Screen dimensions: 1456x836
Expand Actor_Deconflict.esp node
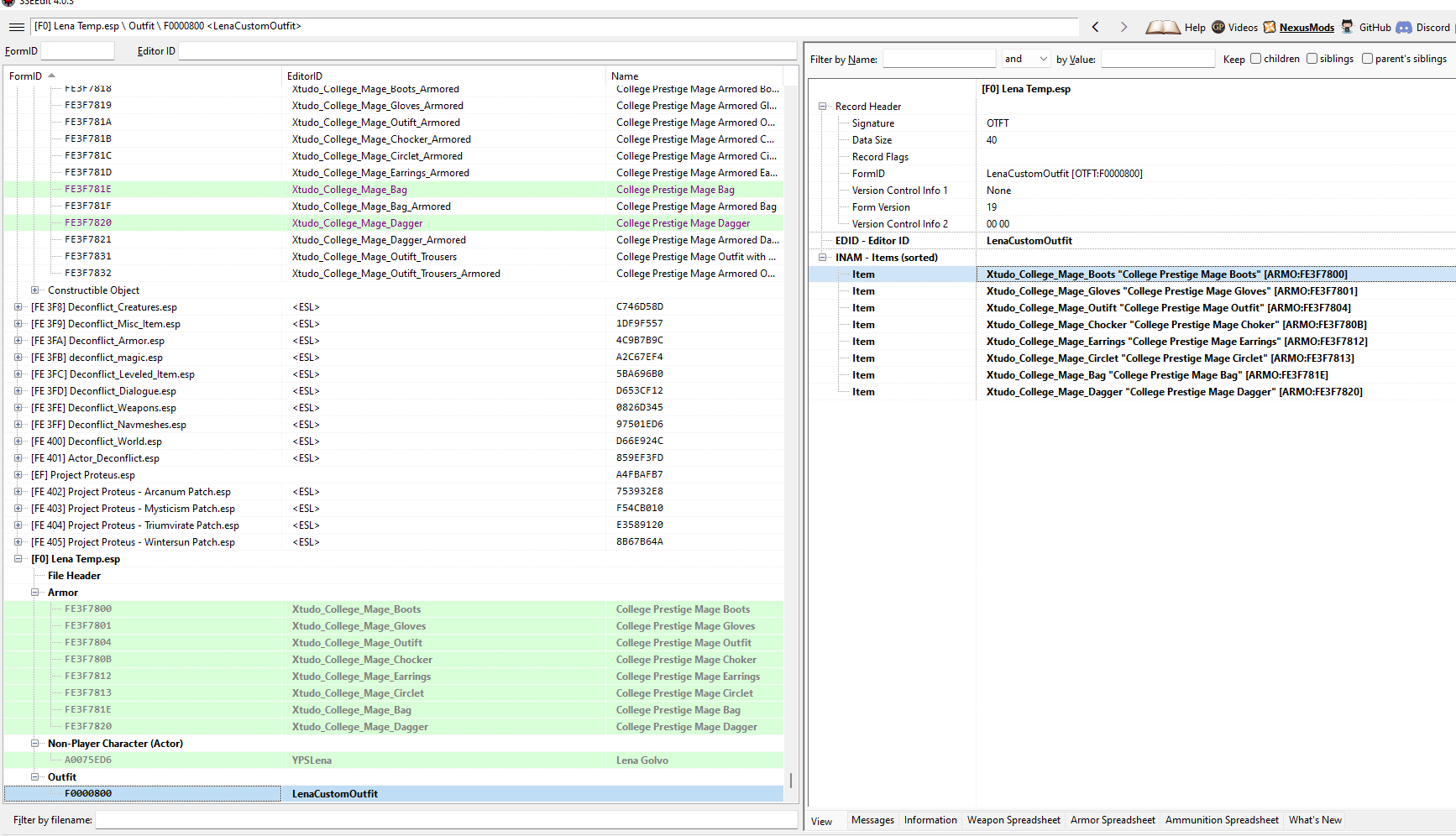point(18,458)
